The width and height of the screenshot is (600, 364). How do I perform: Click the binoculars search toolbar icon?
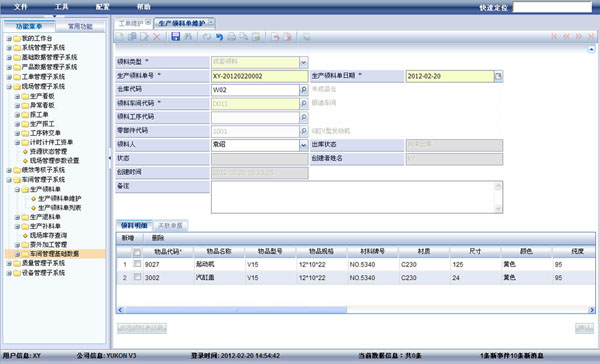[x=188, y=37]
